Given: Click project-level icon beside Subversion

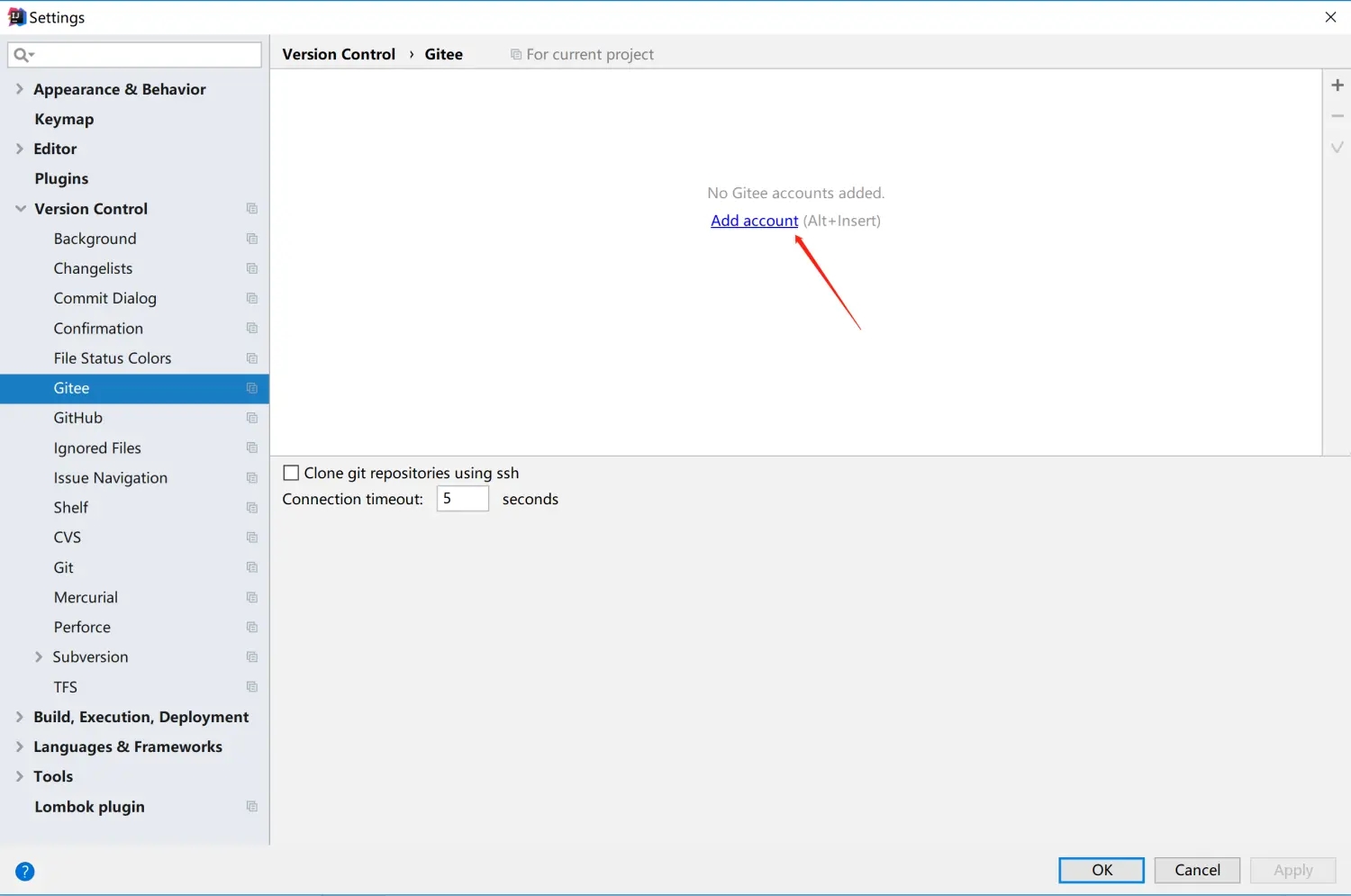Looking at the screenshot, I should click(252, 657).
